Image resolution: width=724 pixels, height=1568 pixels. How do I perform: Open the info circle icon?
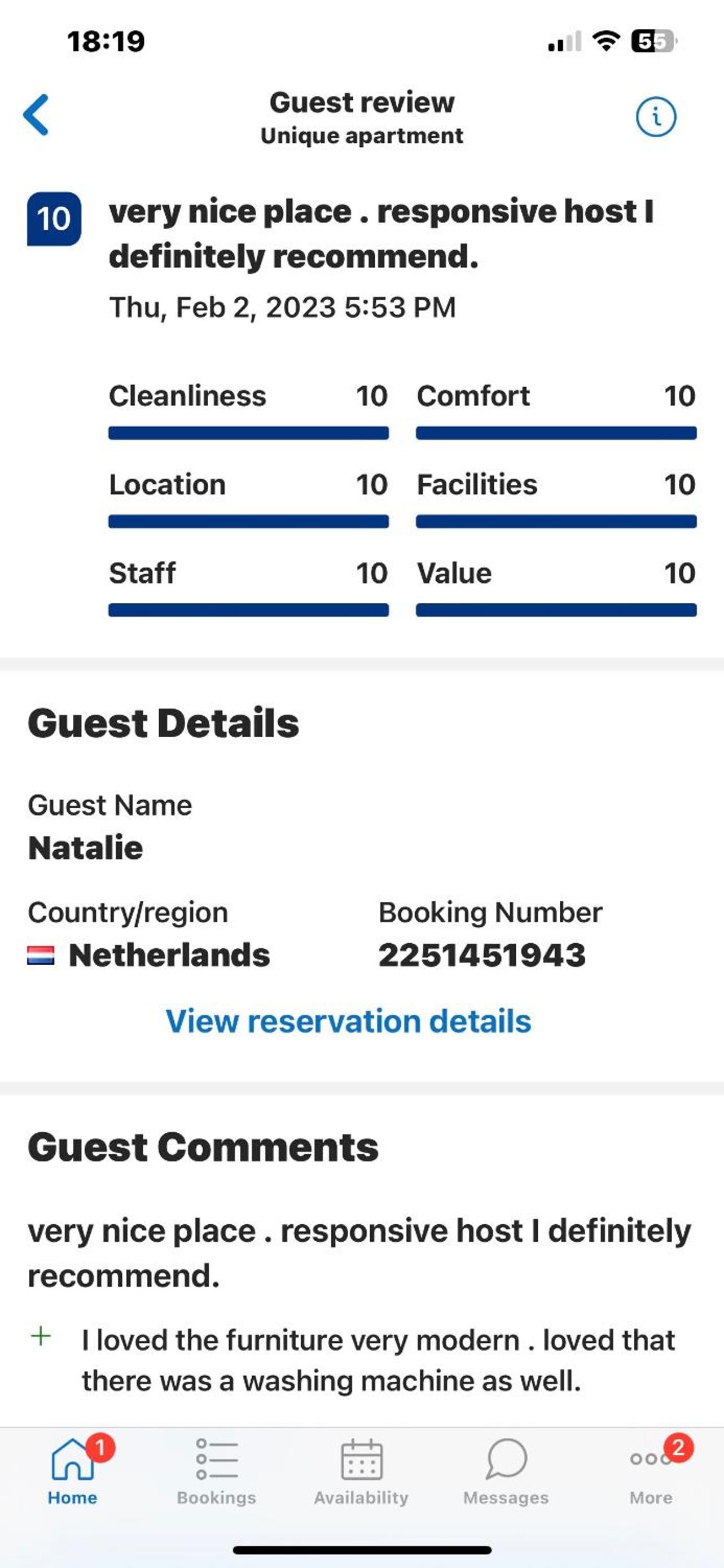coord(656,116)
